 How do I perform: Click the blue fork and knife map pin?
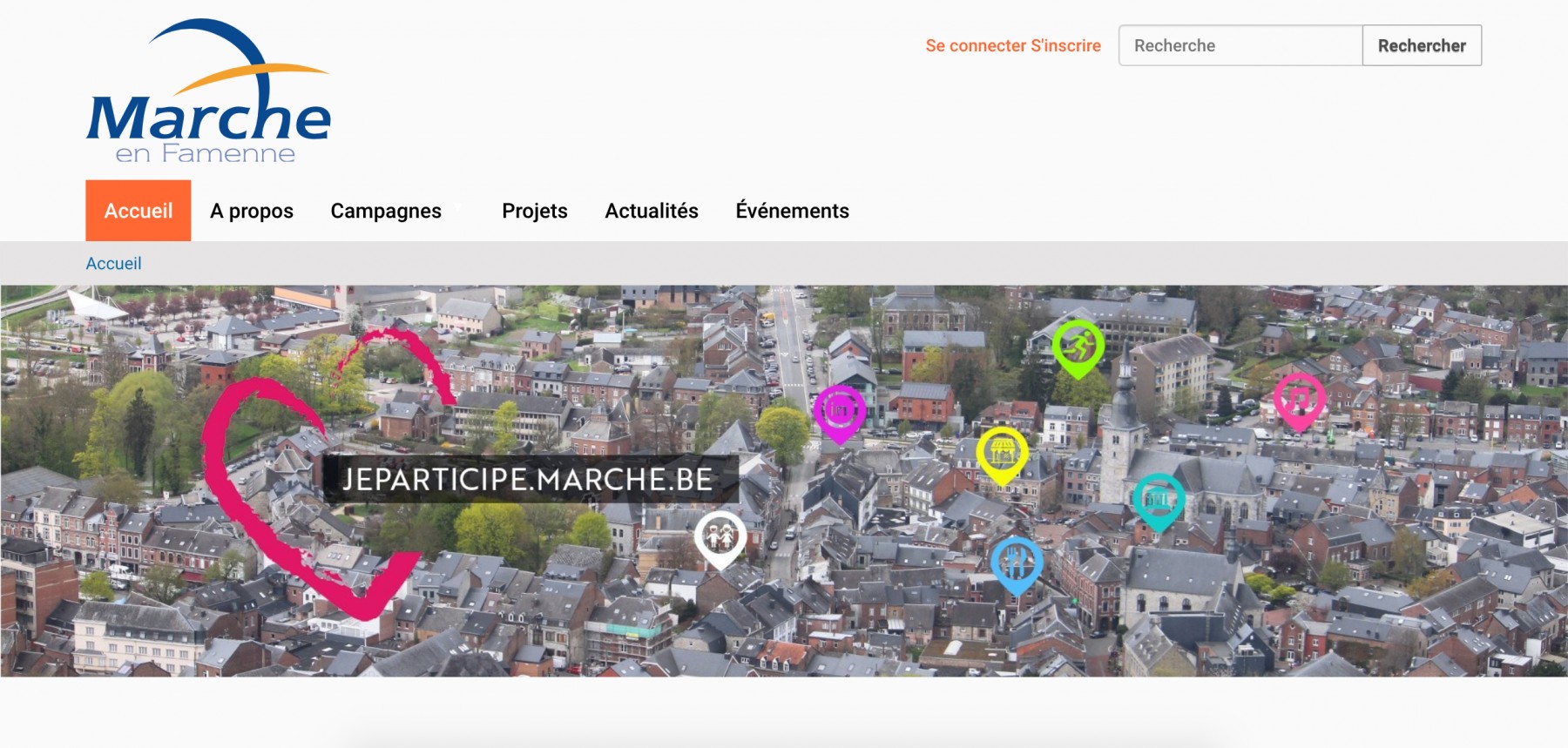[1017, 566]
